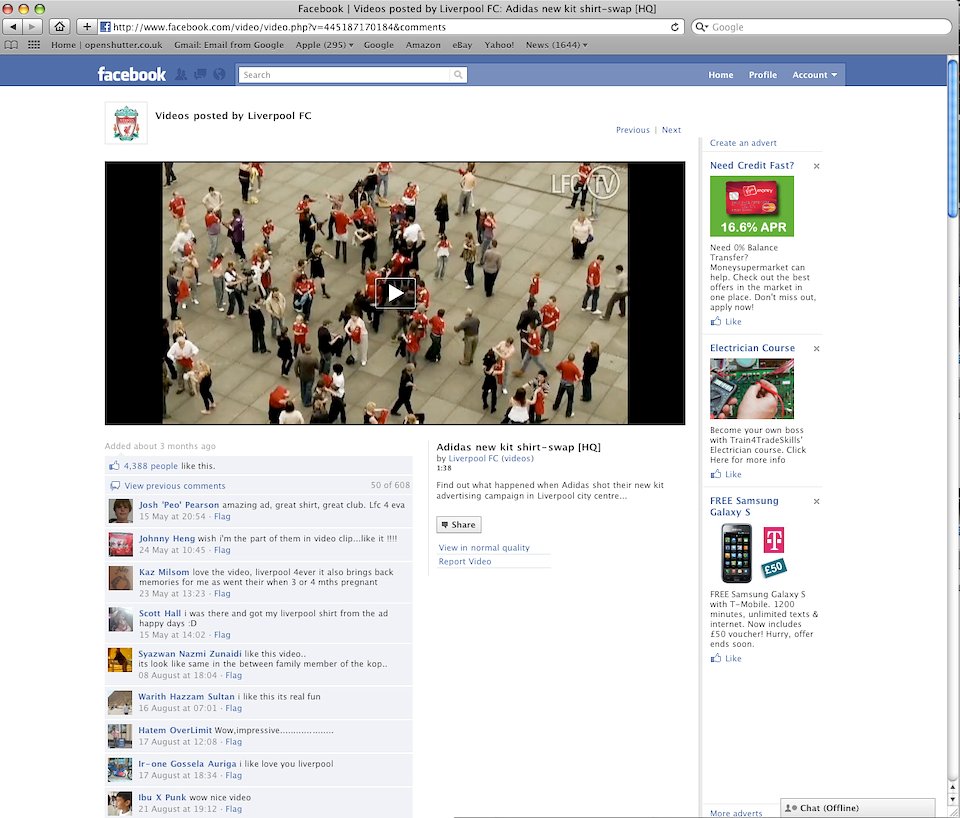Open the Facebook messages icon
960x818 pixels.
click(x=200, y=74)
